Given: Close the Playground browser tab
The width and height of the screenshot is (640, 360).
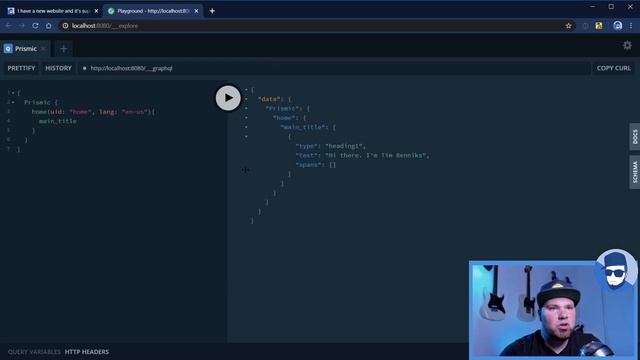Looking at the screenshot, I should click(x=196, y=11).
